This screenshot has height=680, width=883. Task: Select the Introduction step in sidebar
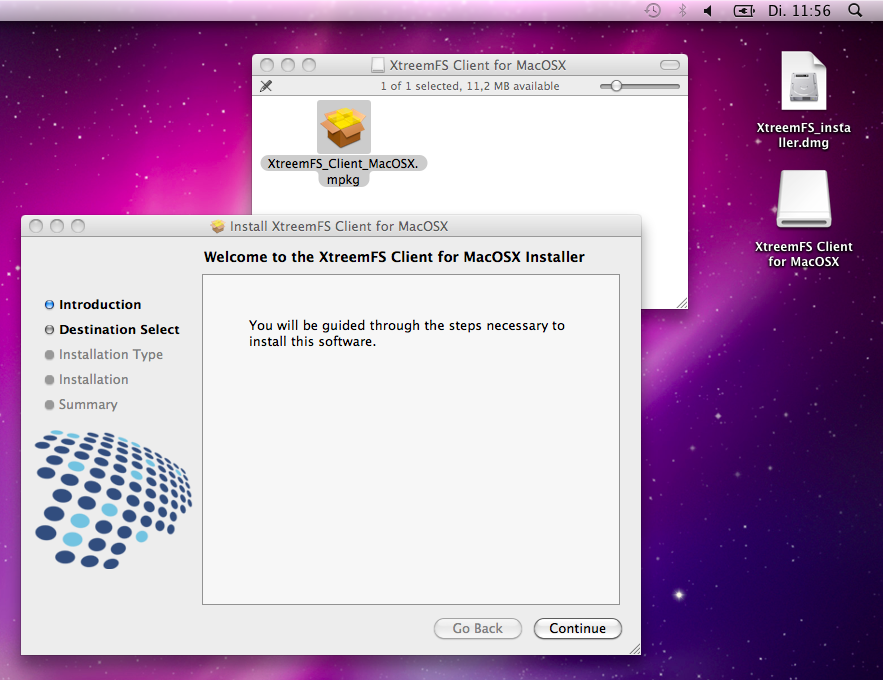[99, 305]
